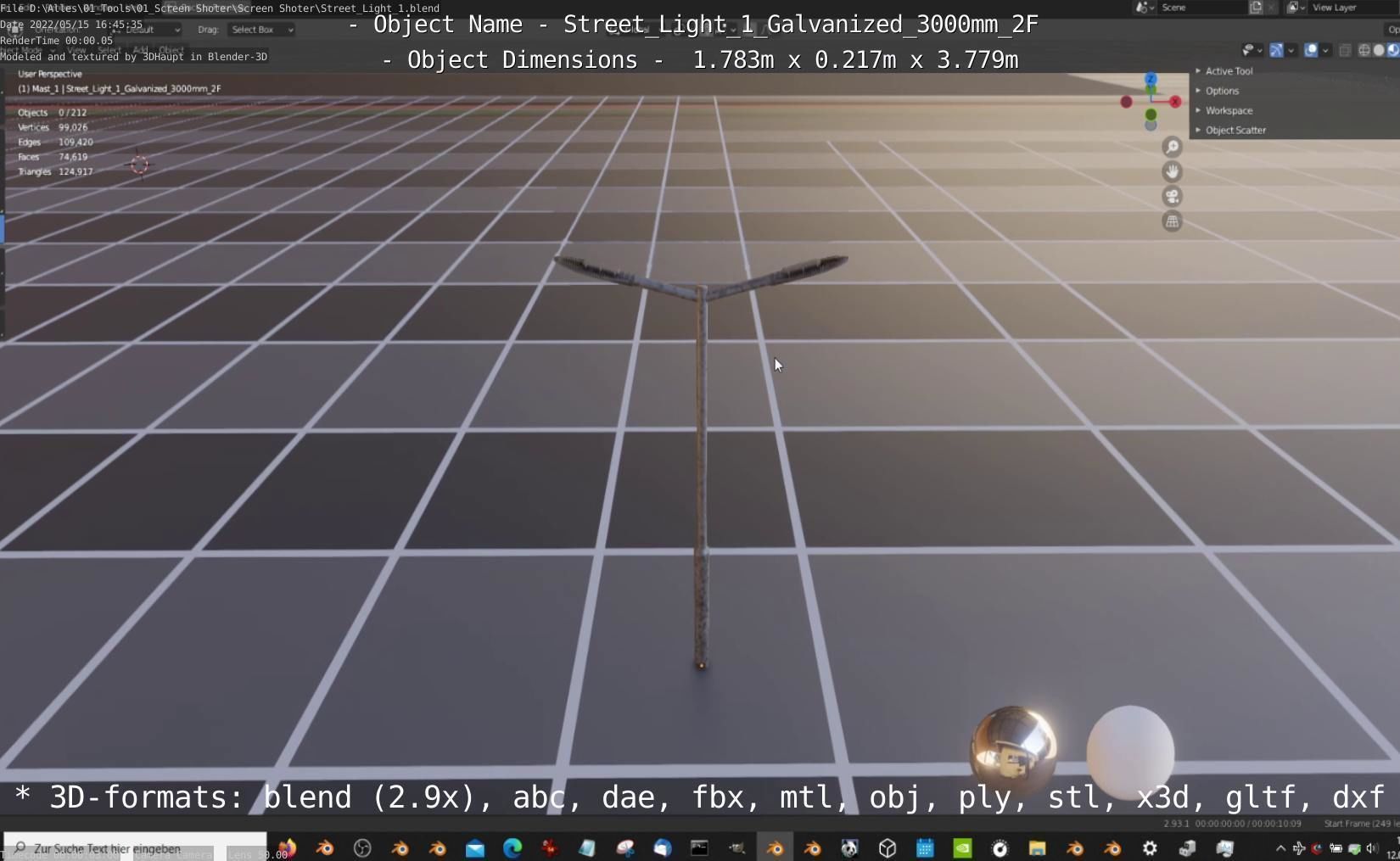Open the calendar app in taskbar

coord(925,848)
